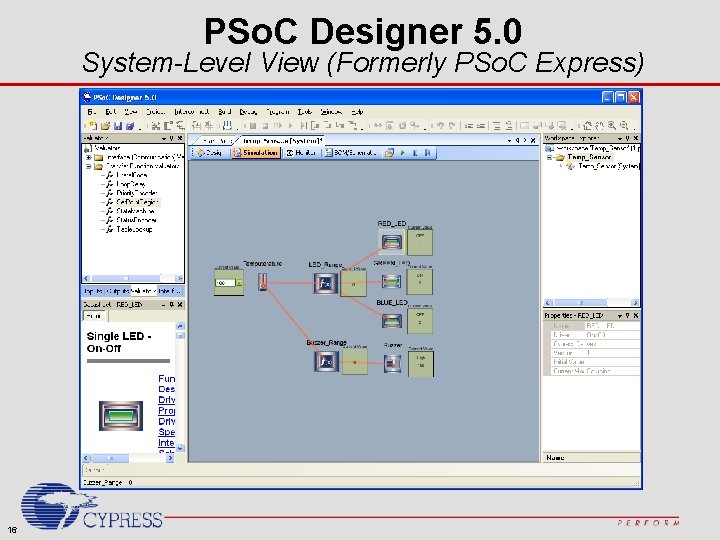Open the View menu
The width and height of the screenshot is (720, 540).
click(x=131, y=112)
